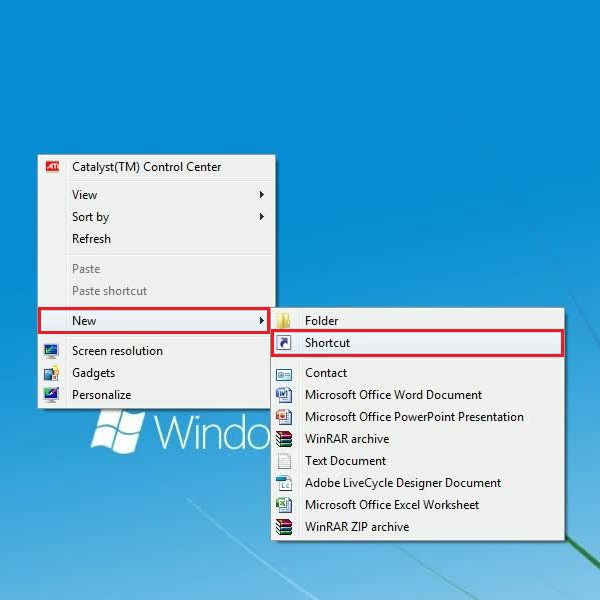The height and width of the screenshot is (600, 600).
Task: Select New in the context menu
Action: coord(154,321)
